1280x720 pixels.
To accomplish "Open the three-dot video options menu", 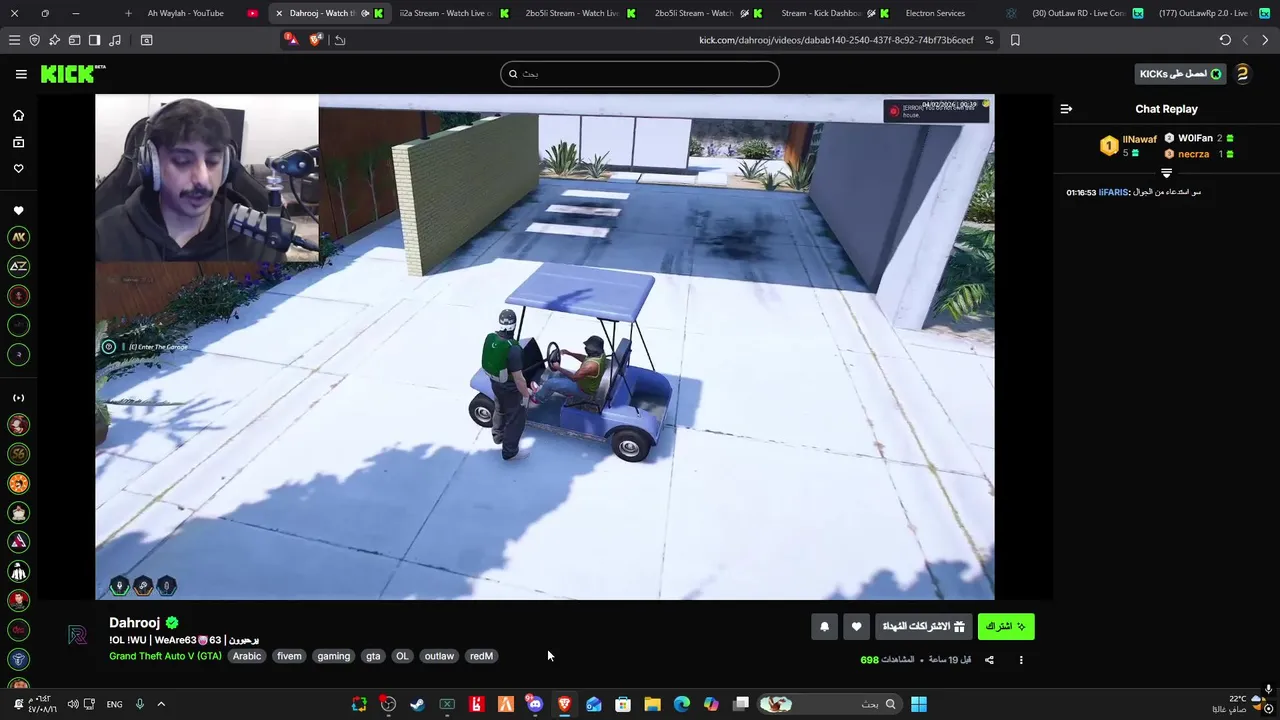I will click(1021, 660).
